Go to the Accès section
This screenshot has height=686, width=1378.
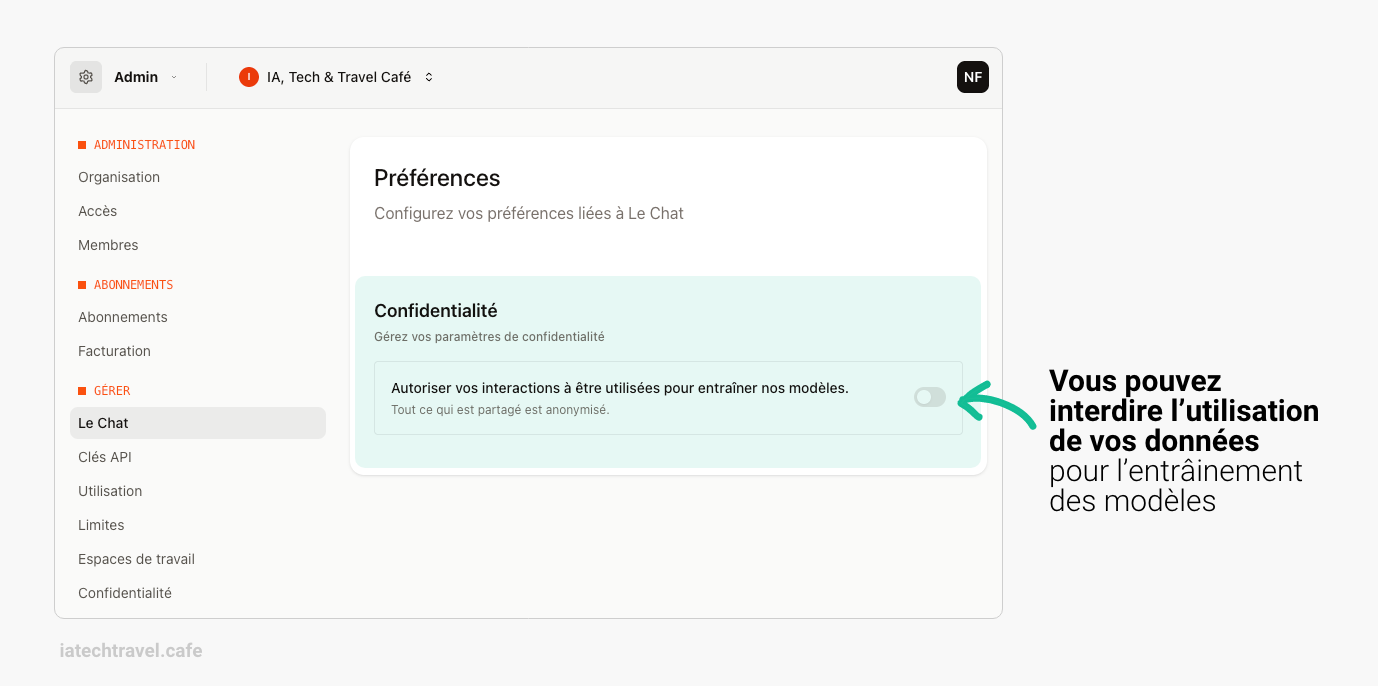click(98, 211)
